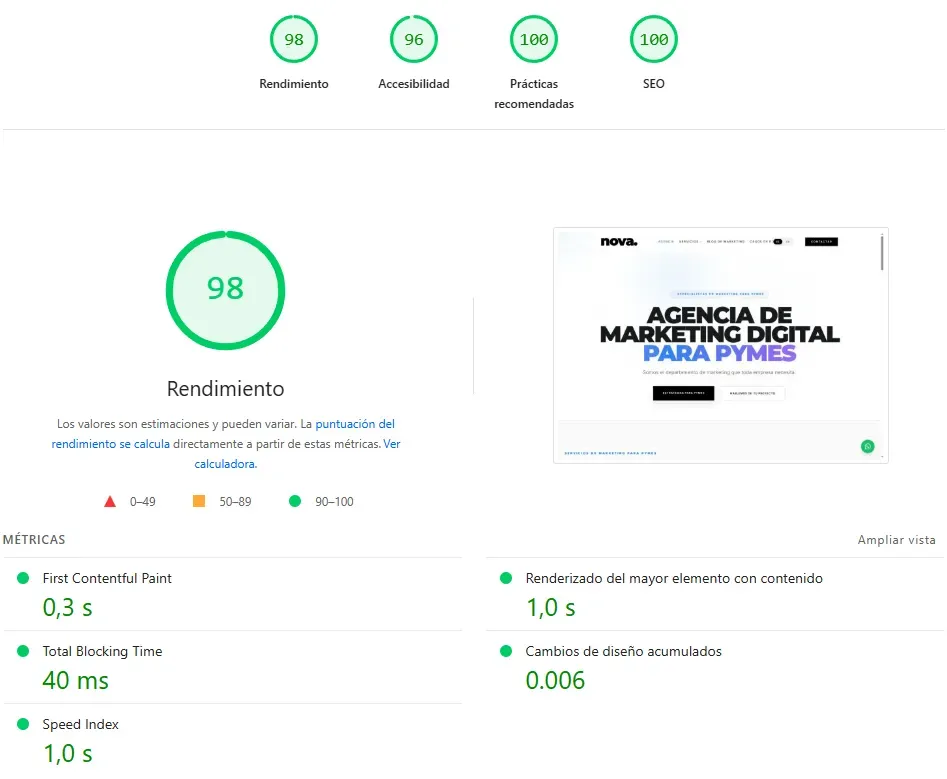Click the green dot next to Speed Index
The height and width of the screenshot is (779, 947).
pos(24,724)
